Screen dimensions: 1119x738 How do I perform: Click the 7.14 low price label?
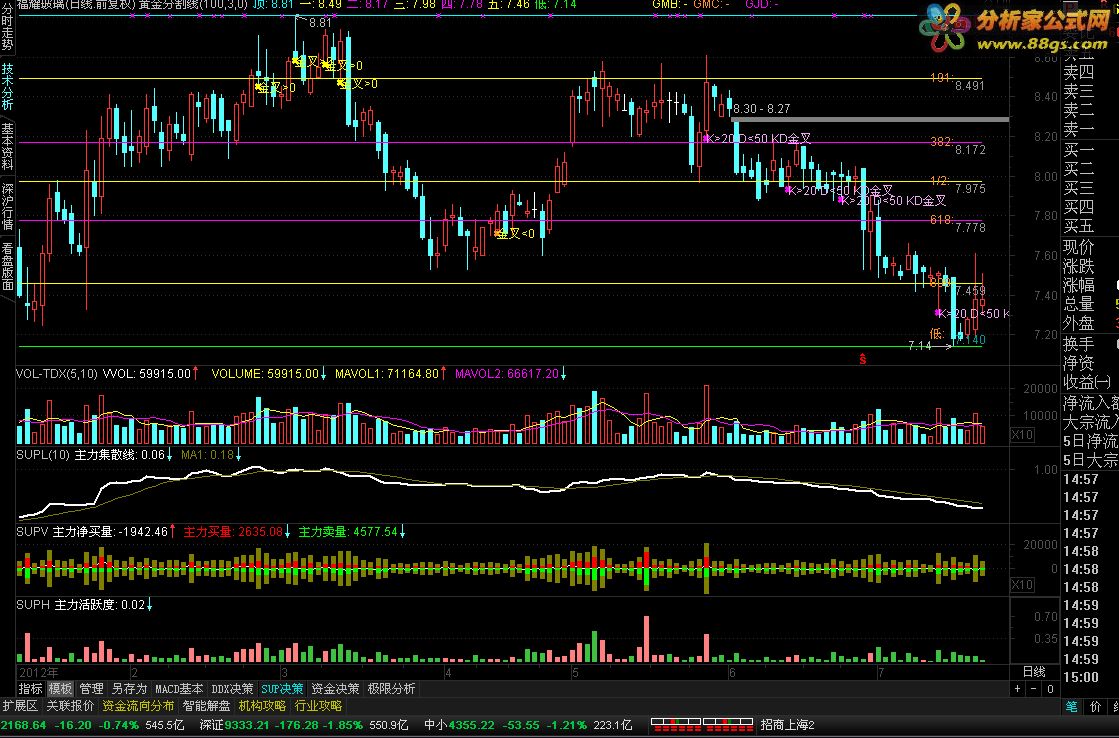coord(919,345)
